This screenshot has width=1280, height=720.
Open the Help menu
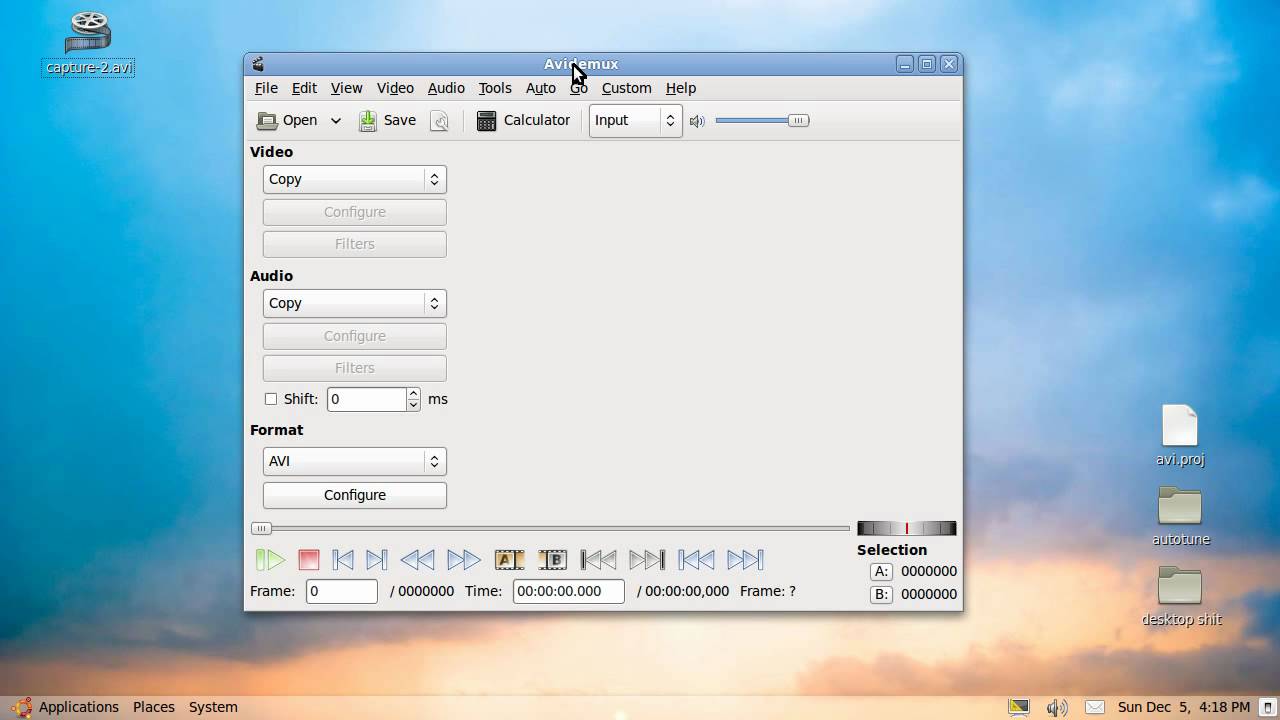click(681, 88)
